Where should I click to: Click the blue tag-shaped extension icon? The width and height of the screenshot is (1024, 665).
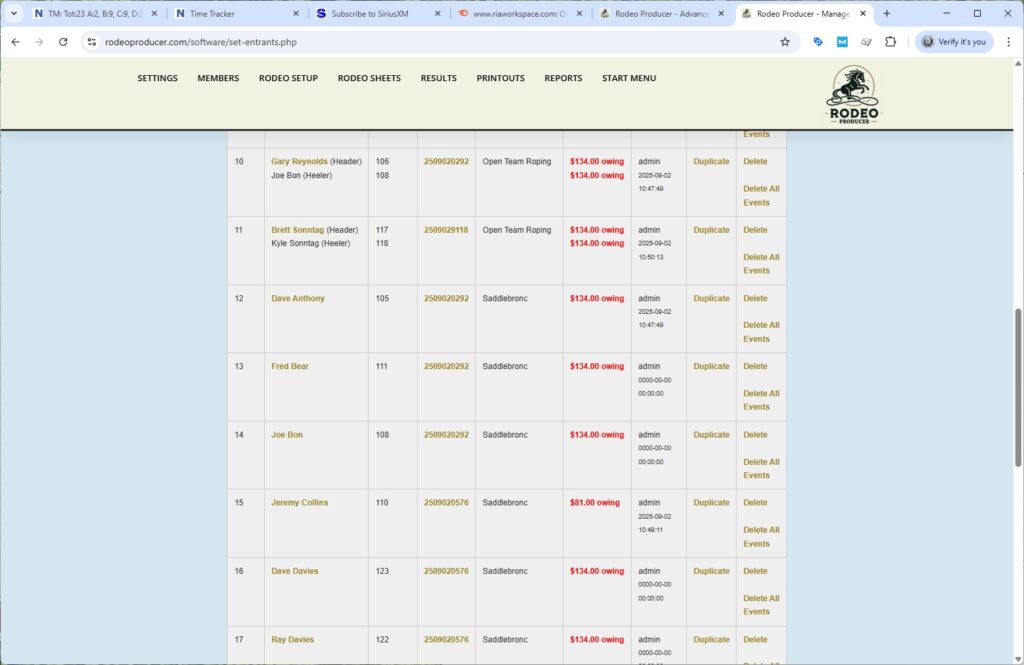818,42
